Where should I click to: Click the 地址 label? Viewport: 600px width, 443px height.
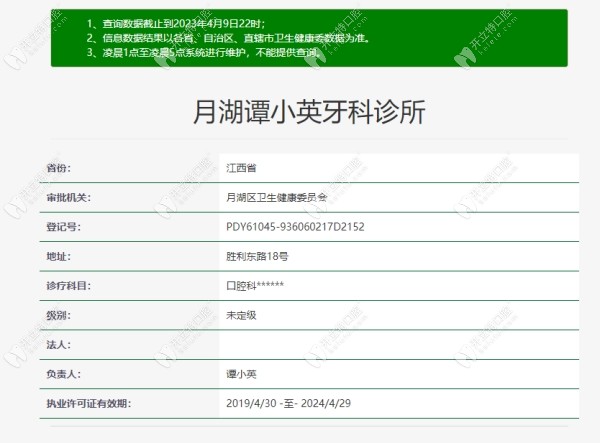tap(59, 256)
